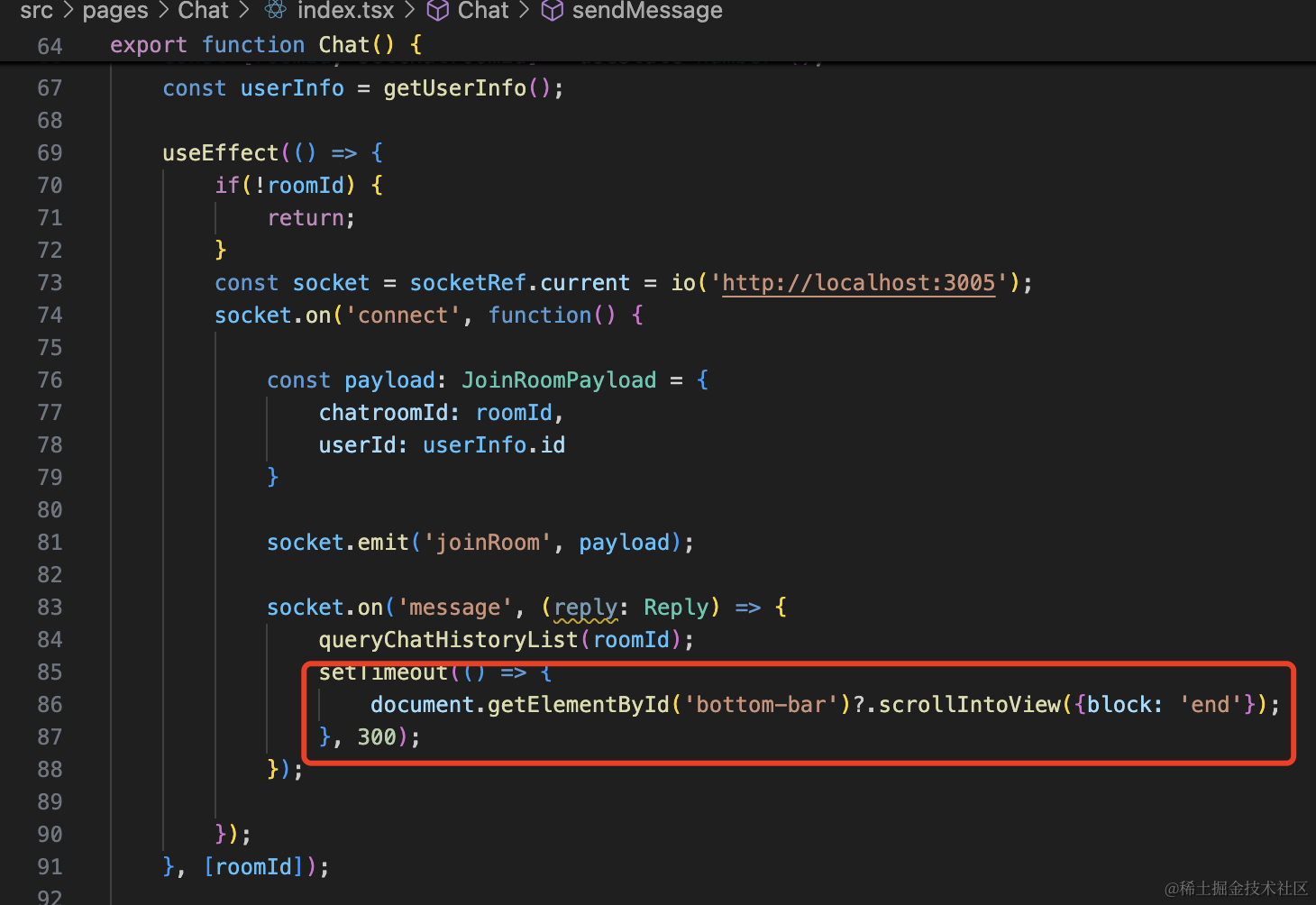This screenshot has width=1316, height=905.
Task: Click line number 86 in the gutter
Action: coord(50,705)
